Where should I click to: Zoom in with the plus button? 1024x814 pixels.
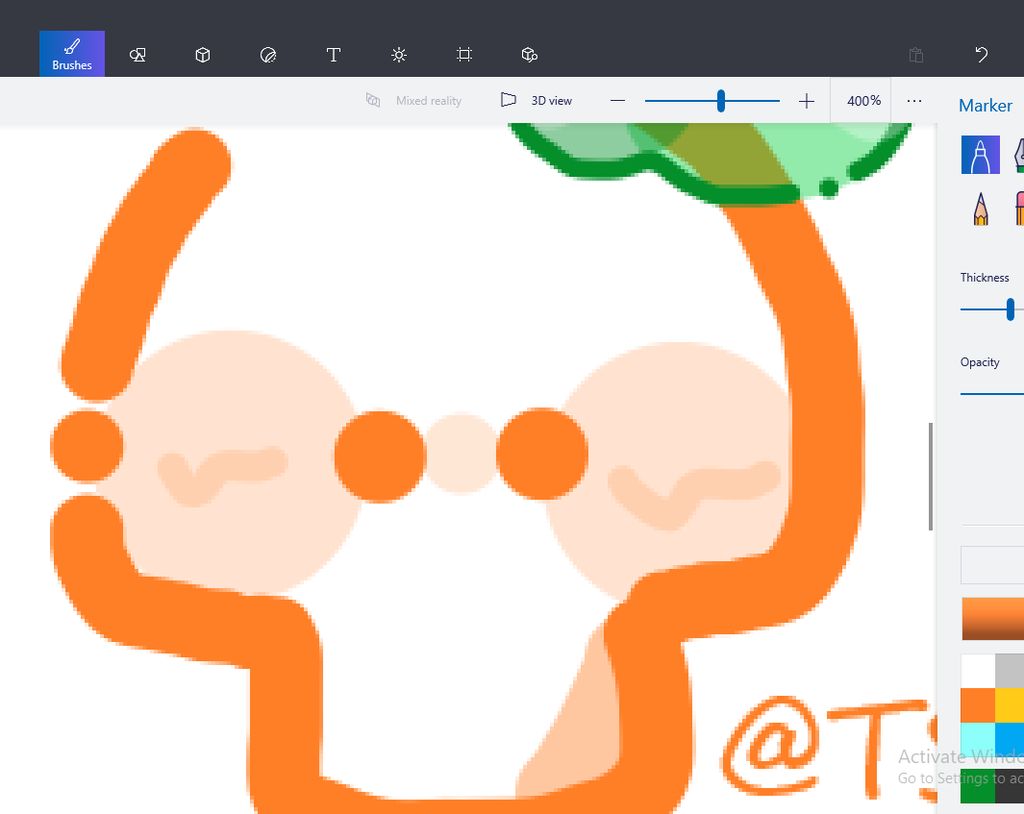click(807, 101)
